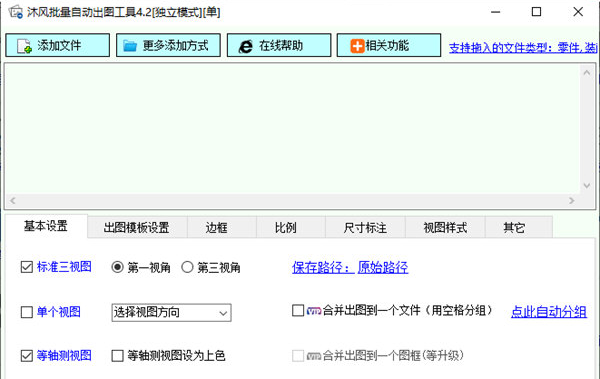Close the 沐风批量自动出图工具 window
The height and width of the screenshot is (379, 600).
coord(578,12)
